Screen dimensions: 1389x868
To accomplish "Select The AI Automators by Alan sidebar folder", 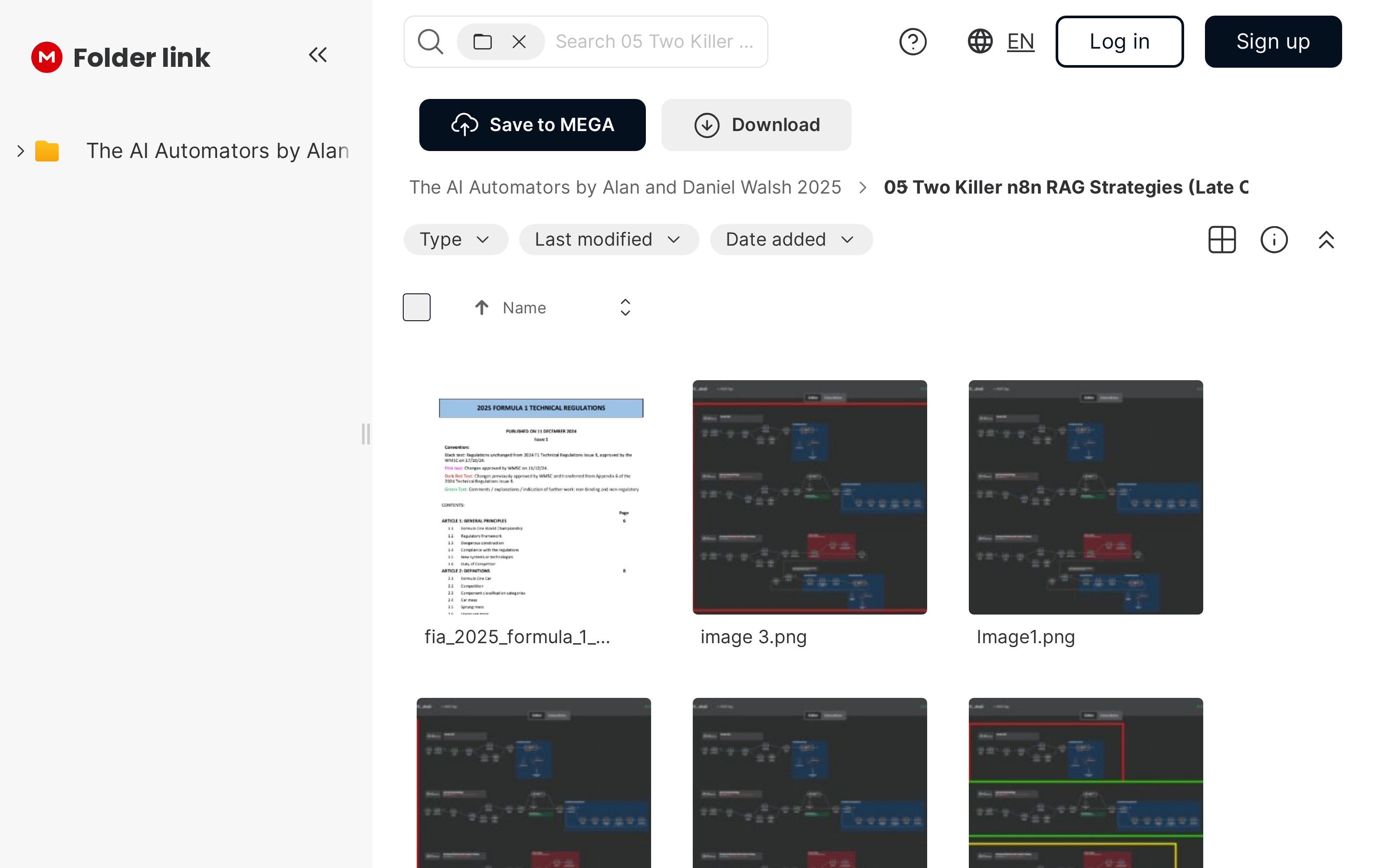I will pyautogui.click(x=217, y=151).
